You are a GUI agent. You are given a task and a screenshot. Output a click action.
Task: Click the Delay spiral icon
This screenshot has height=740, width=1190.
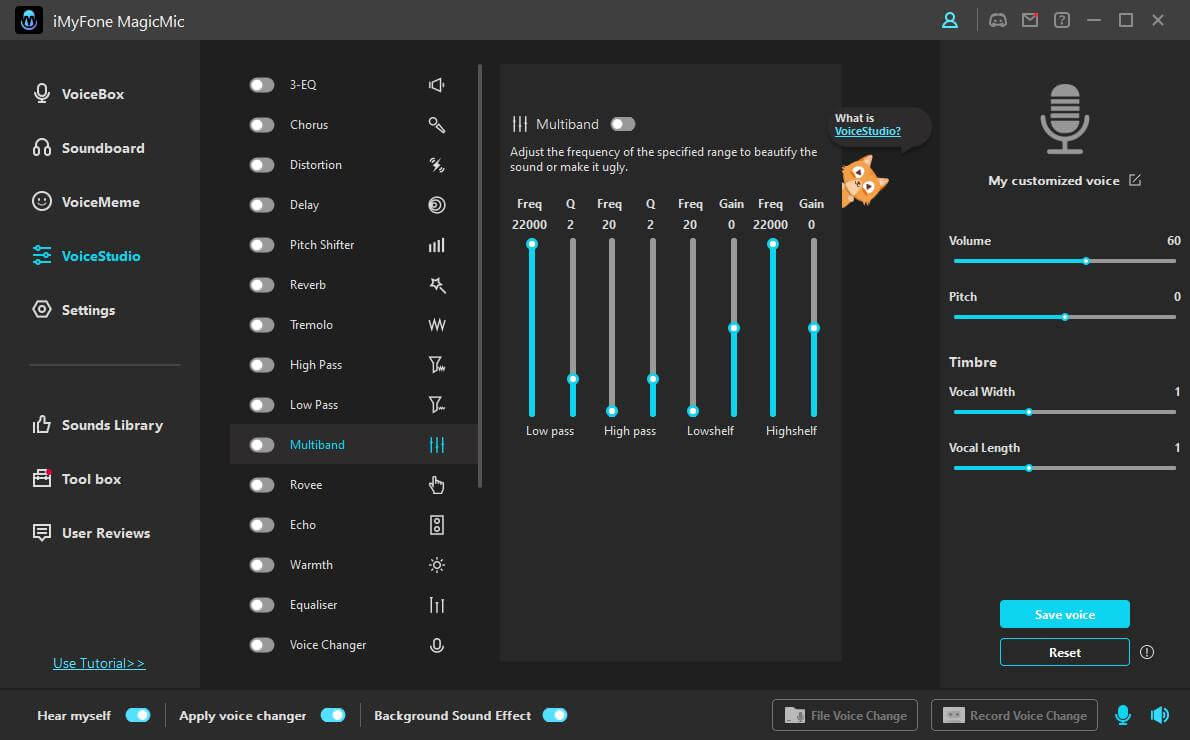click(x=436, y=205)
